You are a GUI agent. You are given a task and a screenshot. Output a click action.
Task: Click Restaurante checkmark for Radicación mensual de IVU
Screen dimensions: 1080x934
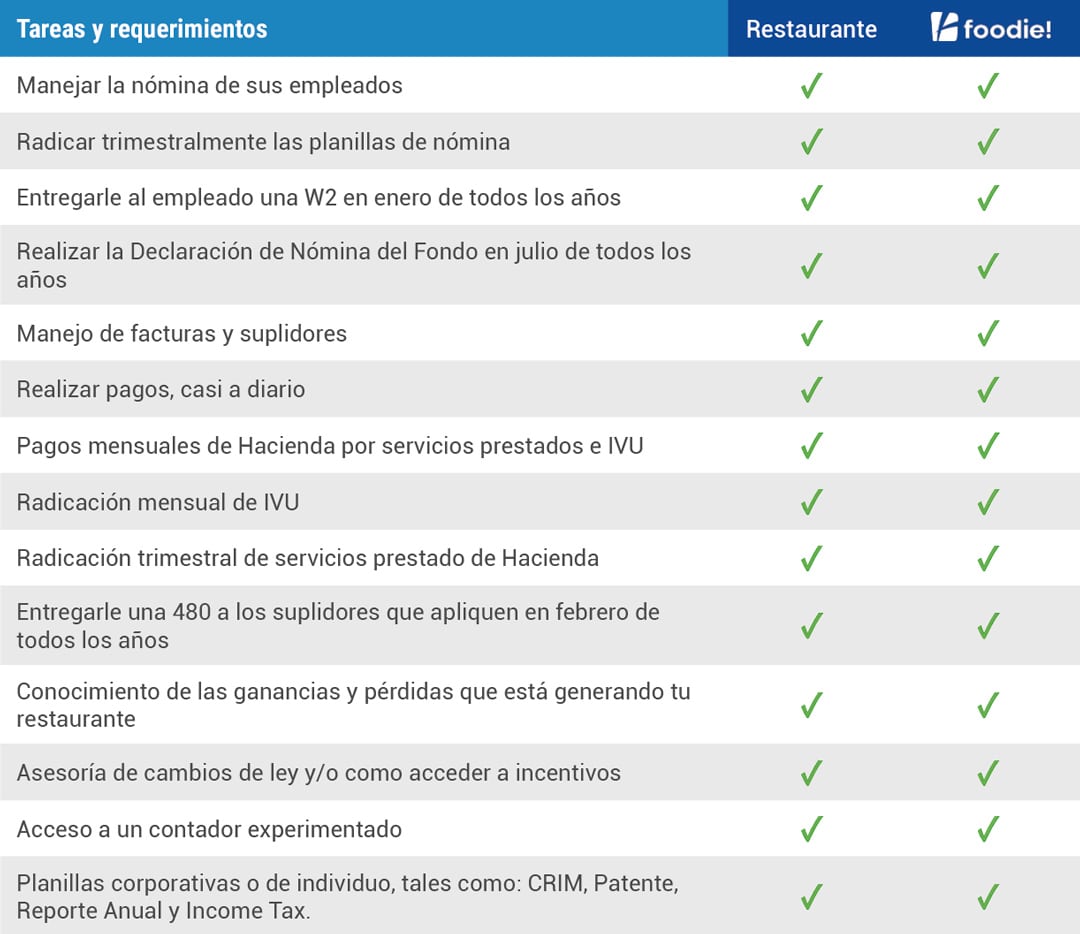812,501
